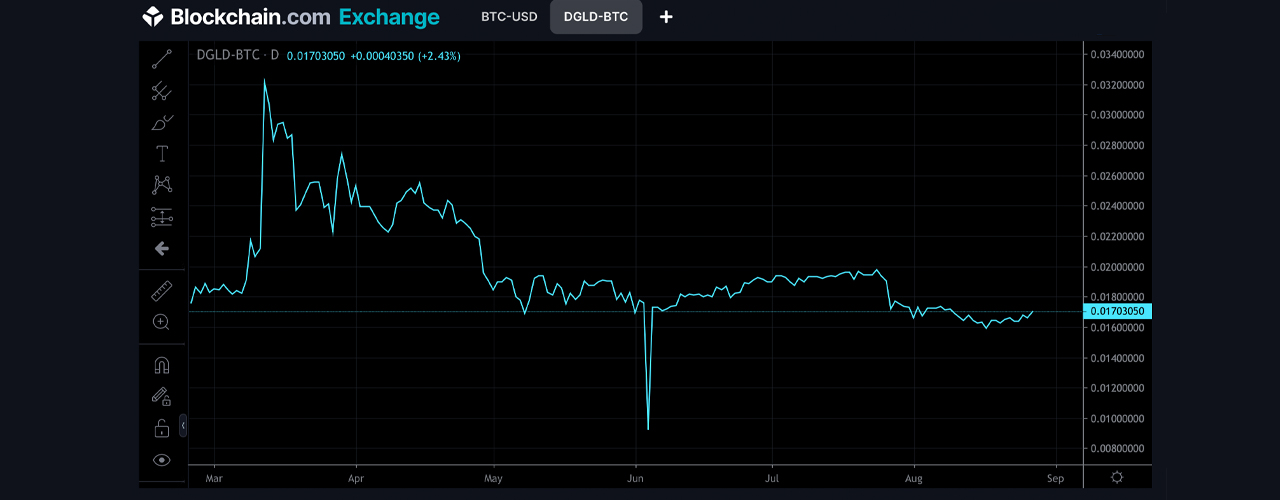Click the May label on time axis

493,478
